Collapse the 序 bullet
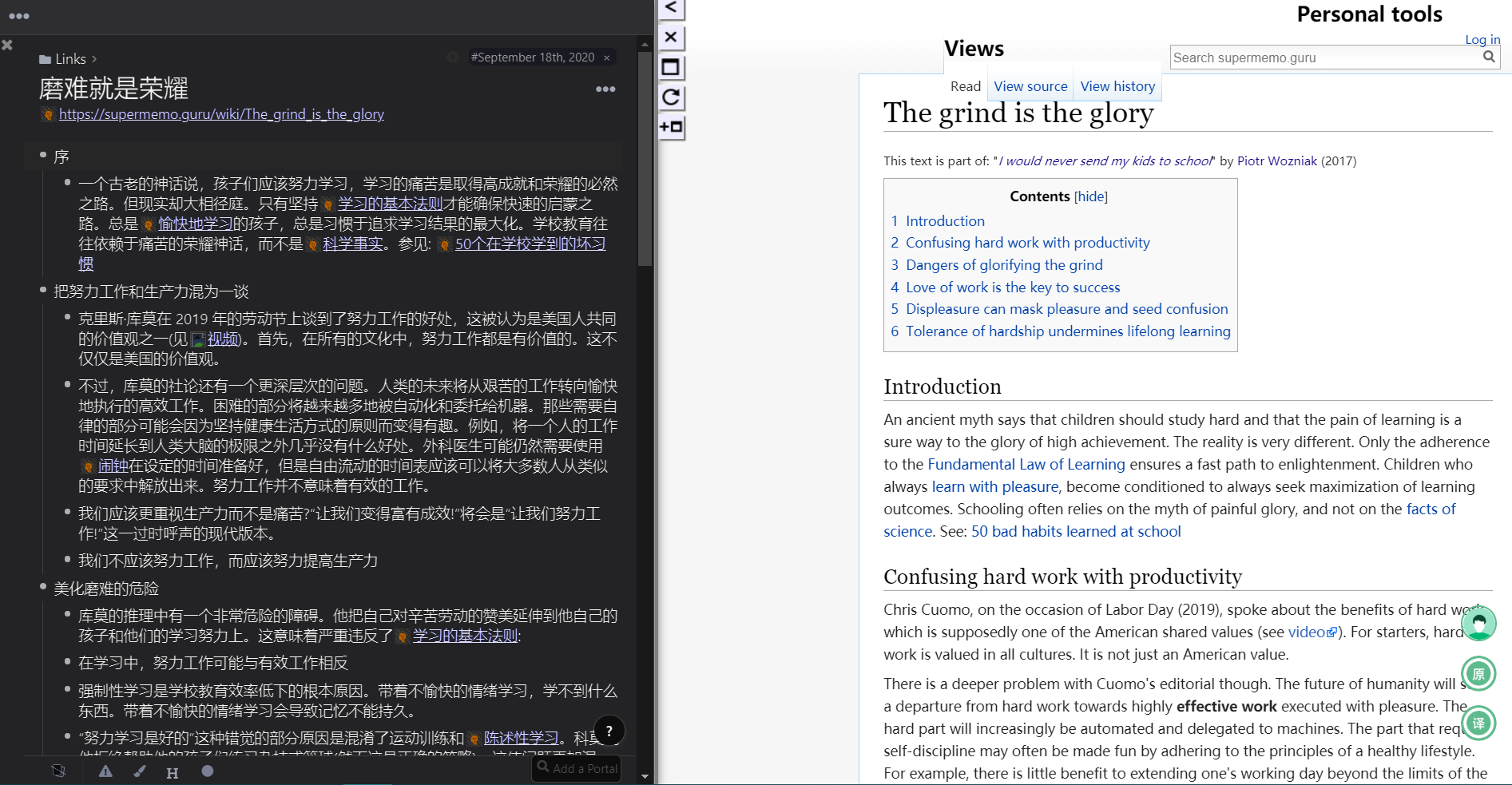 (43, 155)
